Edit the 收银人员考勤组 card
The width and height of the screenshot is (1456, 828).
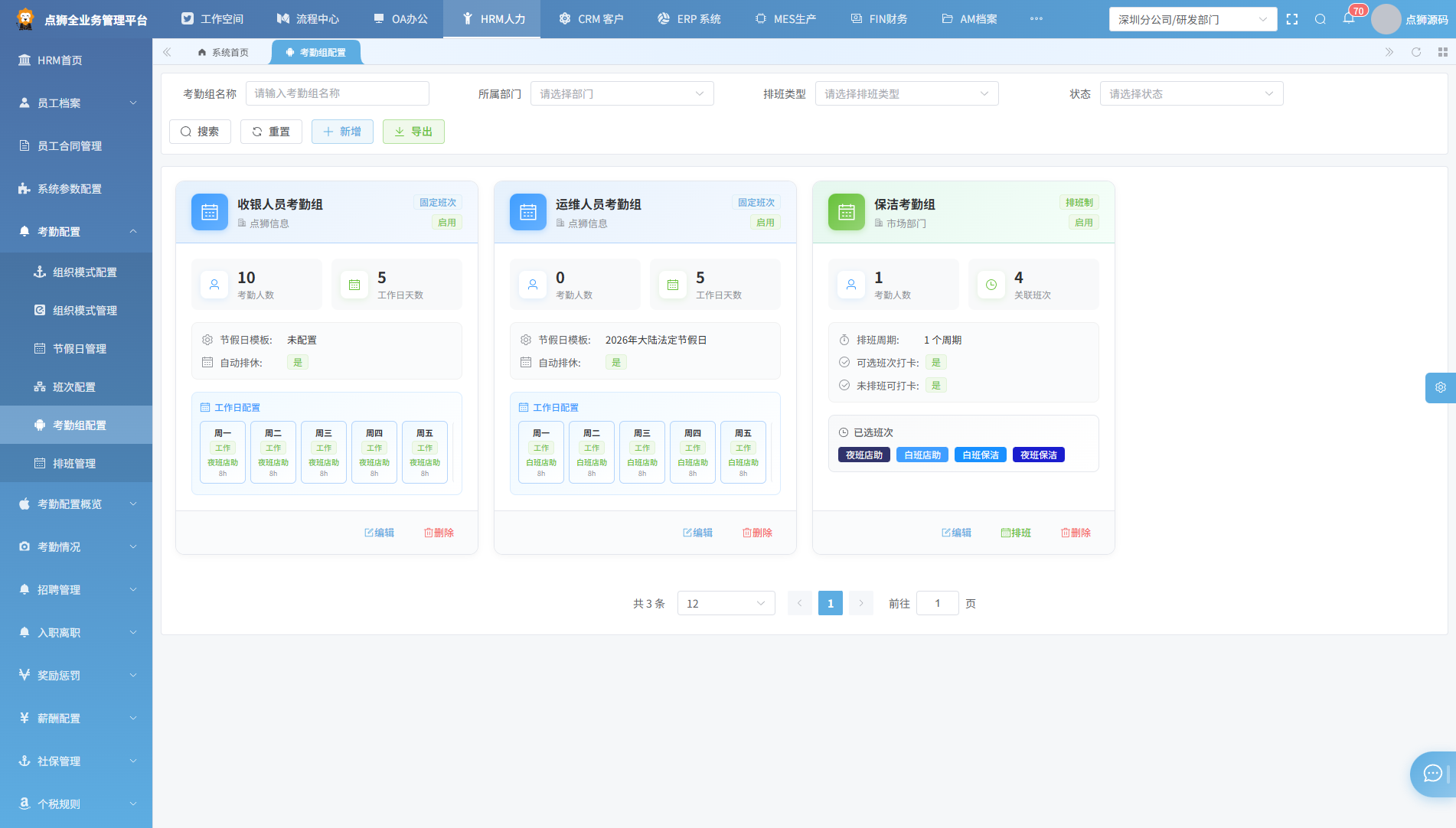pyautogui.click(x=379, y=533)
